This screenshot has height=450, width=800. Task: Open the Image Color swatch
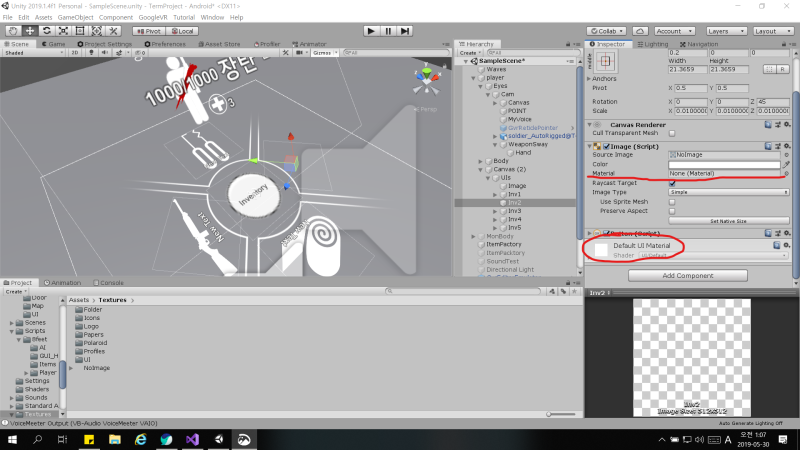tap(724, 164)
